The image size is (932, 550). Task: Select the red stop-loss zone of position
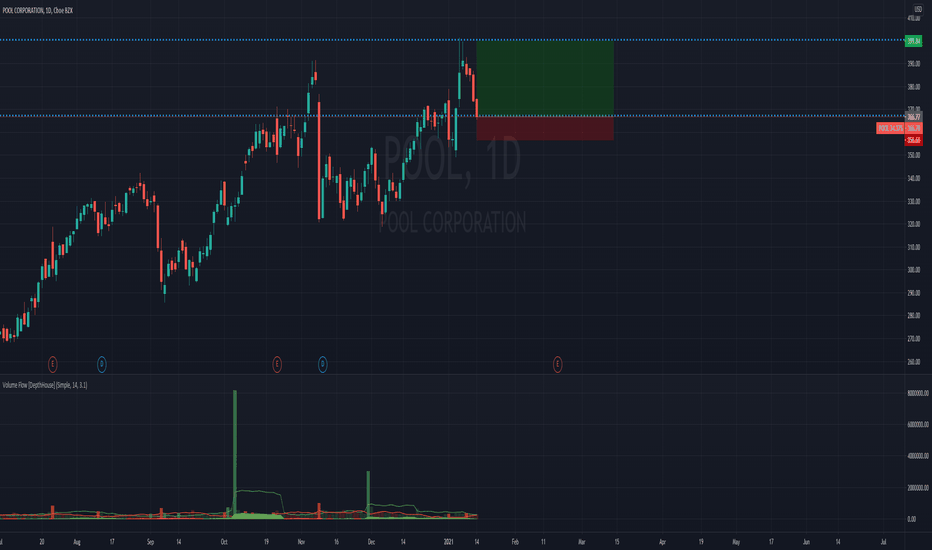tap(545, 128)
